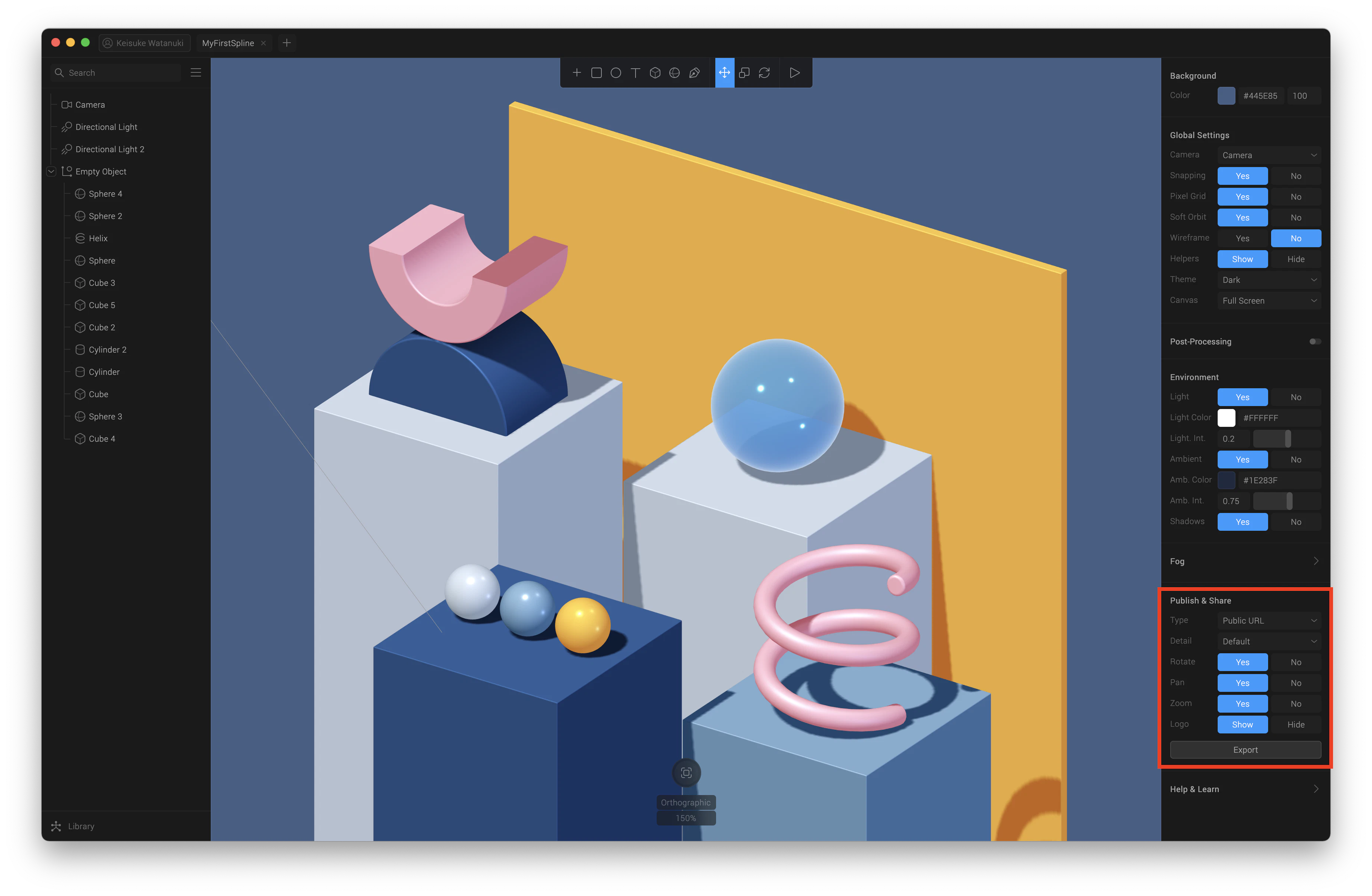Click the Export button

1245,749
